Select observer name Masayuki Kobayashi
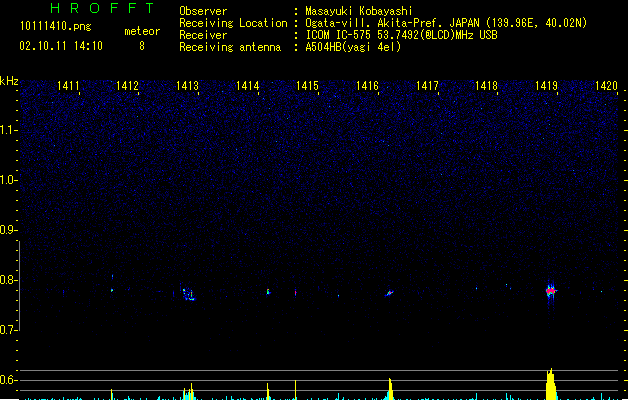 [359, 11]
